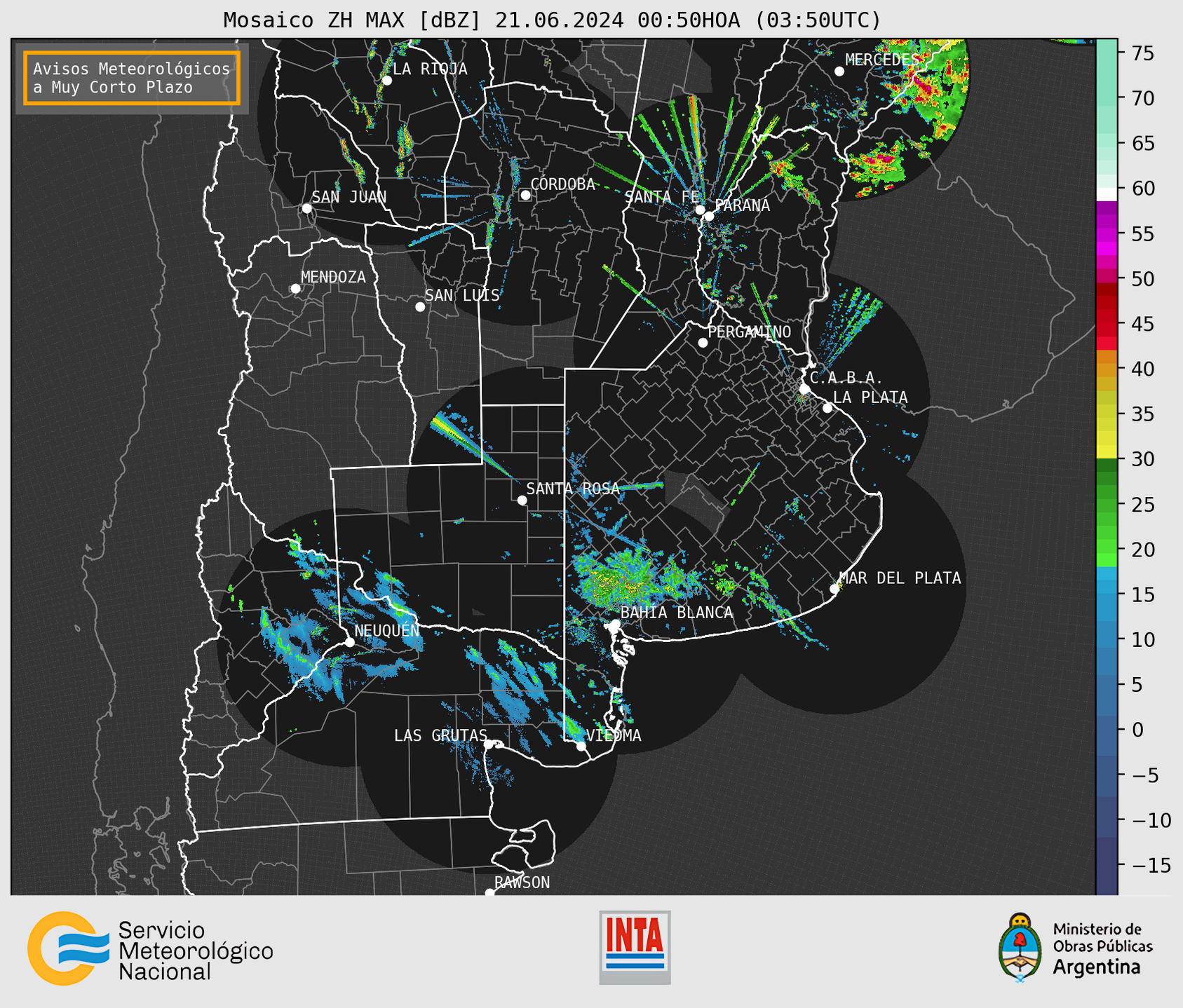
Task: Click the LA PLATA city label
Action: pyautogui.click(x=870, y=397)
